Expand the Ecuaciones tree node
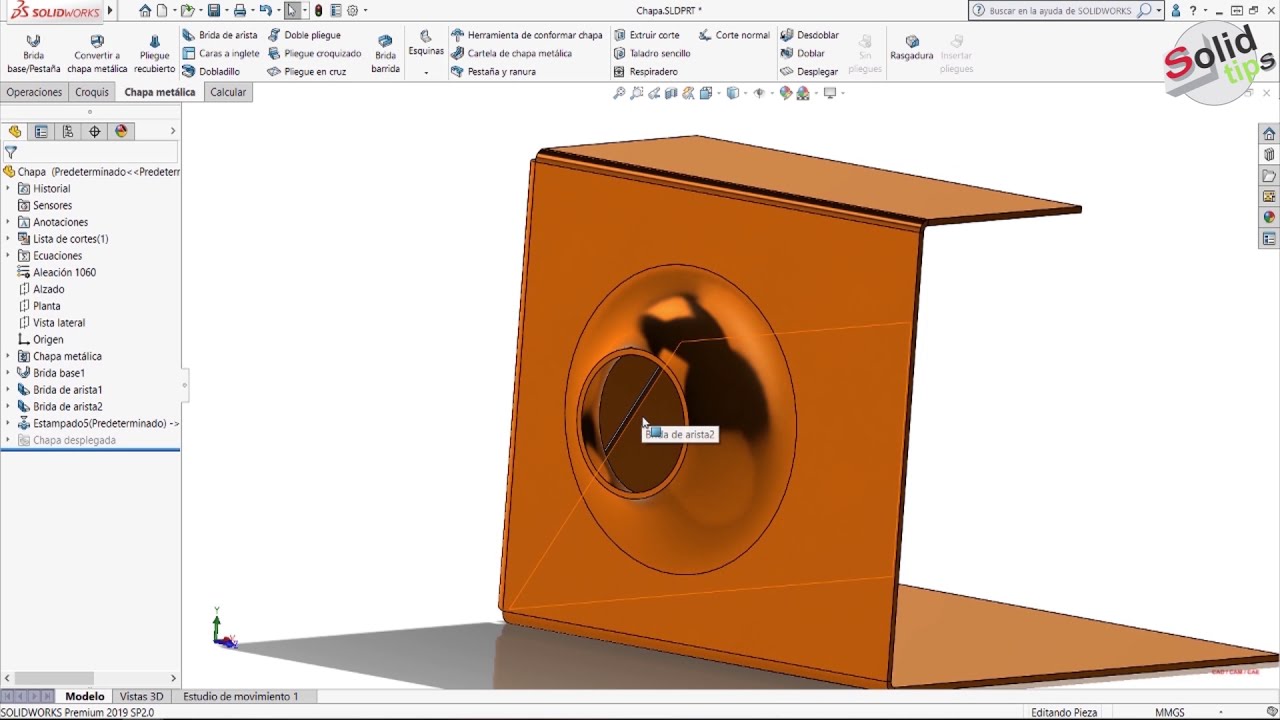The width and height of the screenshot is (1280, 720). 8,255
